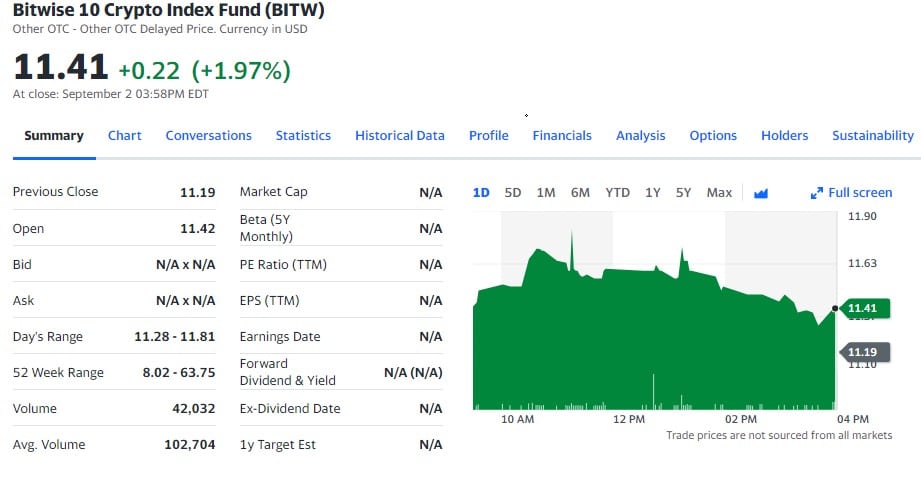The width and height of the screenshot is (921, 478).
Task: Click the 1y Target Est label
Action: point(278,445)
